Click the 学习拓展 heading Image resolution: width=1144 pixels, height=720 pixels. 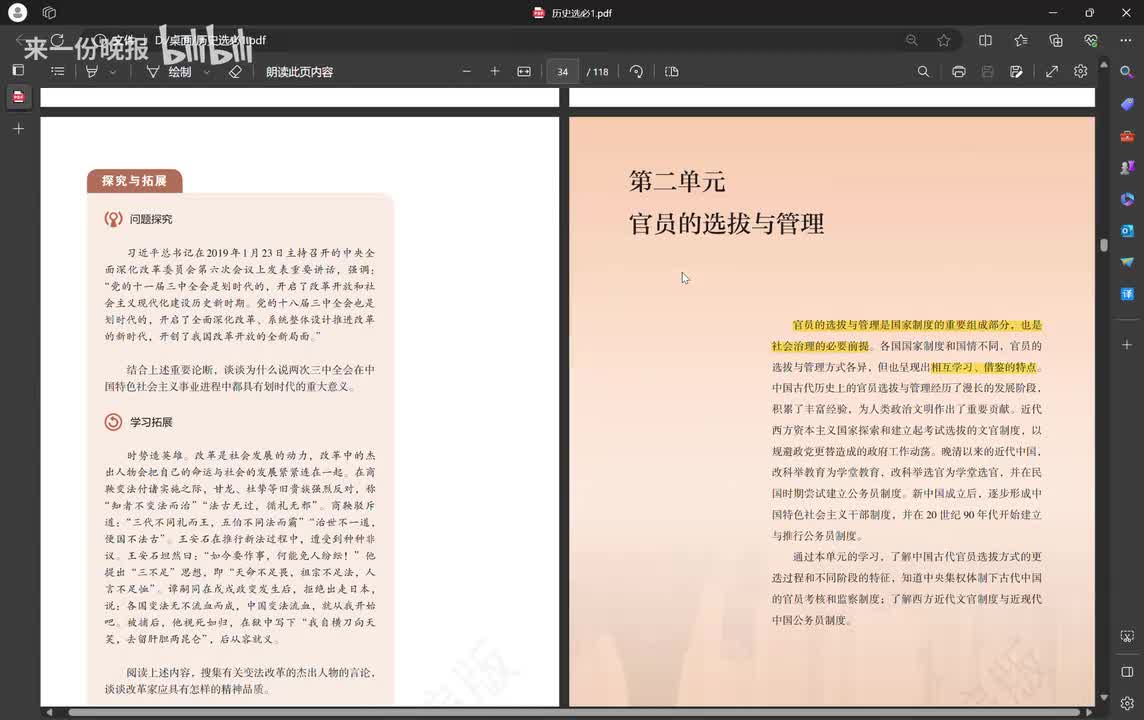point(151,422)
